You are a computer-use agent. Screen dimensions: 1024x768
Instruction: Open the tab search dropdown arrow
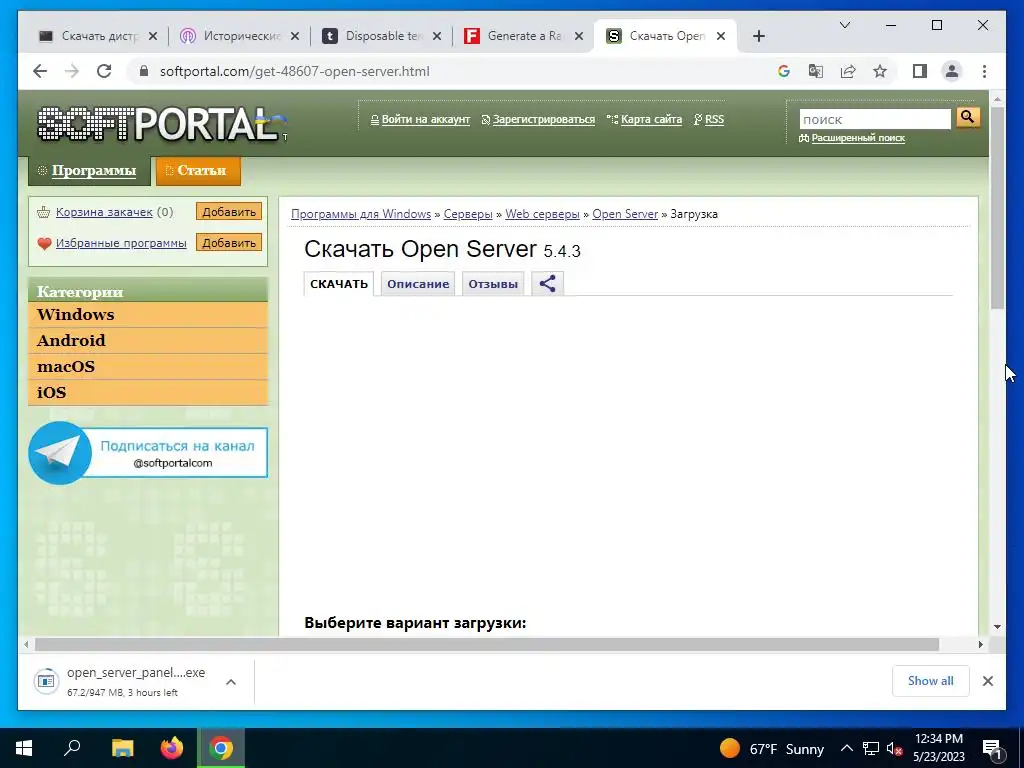tap(844, 25)
